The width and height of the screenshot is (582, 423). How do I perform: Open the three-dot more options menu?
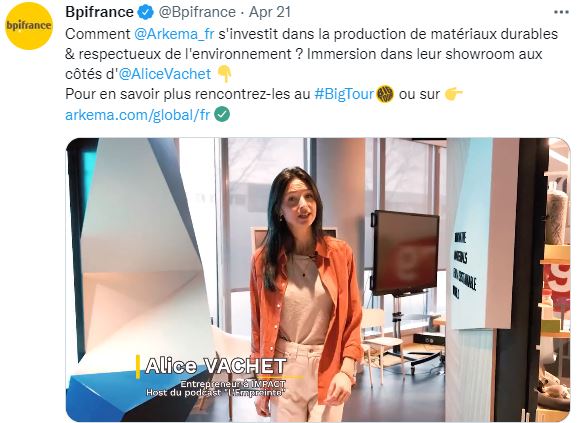coord(561,12)
